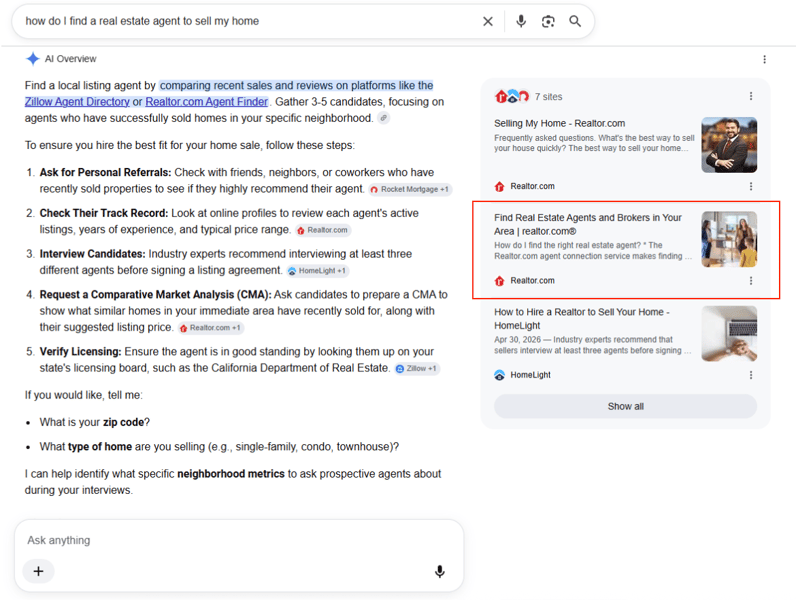
Task: Open AI Overview three-dot options menu
Action: [x=764, y=59]
